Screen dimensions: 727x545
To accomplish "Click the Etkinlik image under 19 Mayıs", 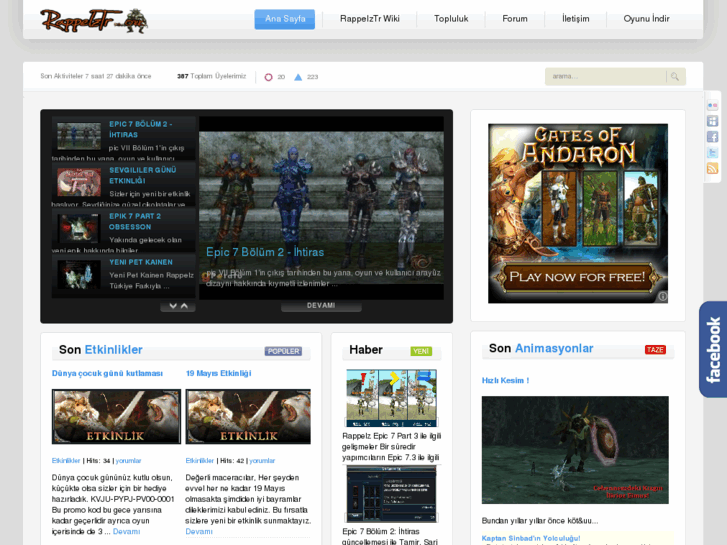I will (x=248, y=417).
